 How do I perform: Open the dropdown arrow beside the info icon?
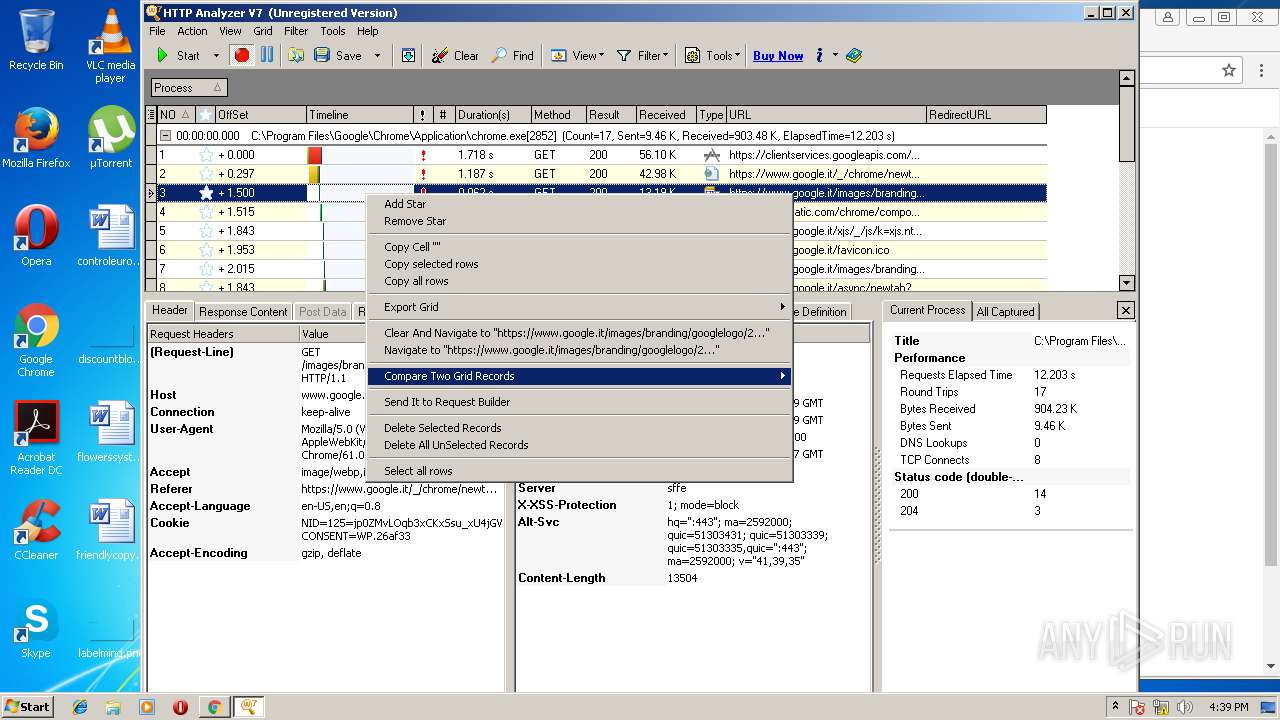coord(835,56)
